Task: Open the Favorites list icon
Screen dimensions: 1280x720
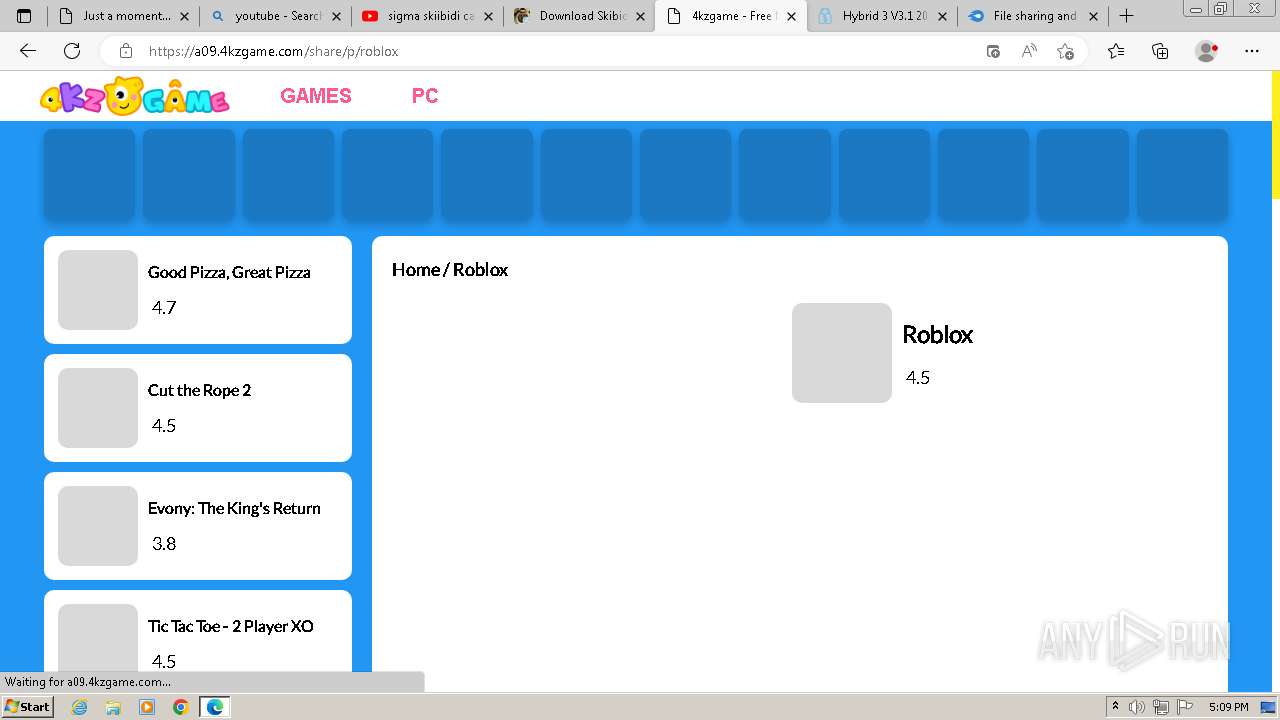Action: tap(1116, 51)
